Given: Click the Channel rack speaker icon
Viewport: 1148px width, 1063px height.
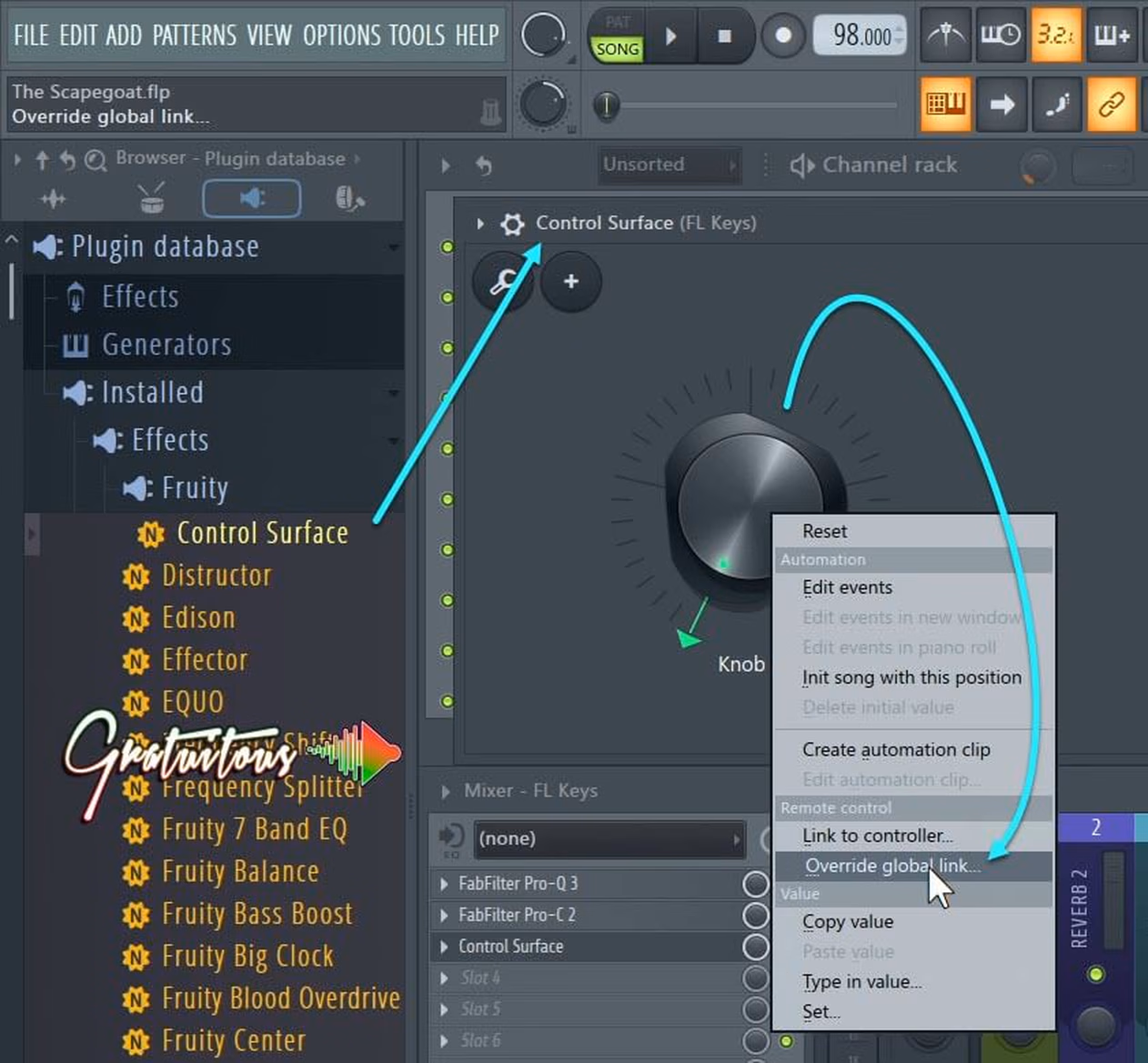Looking at the screenshot, I should pos(801,165).
